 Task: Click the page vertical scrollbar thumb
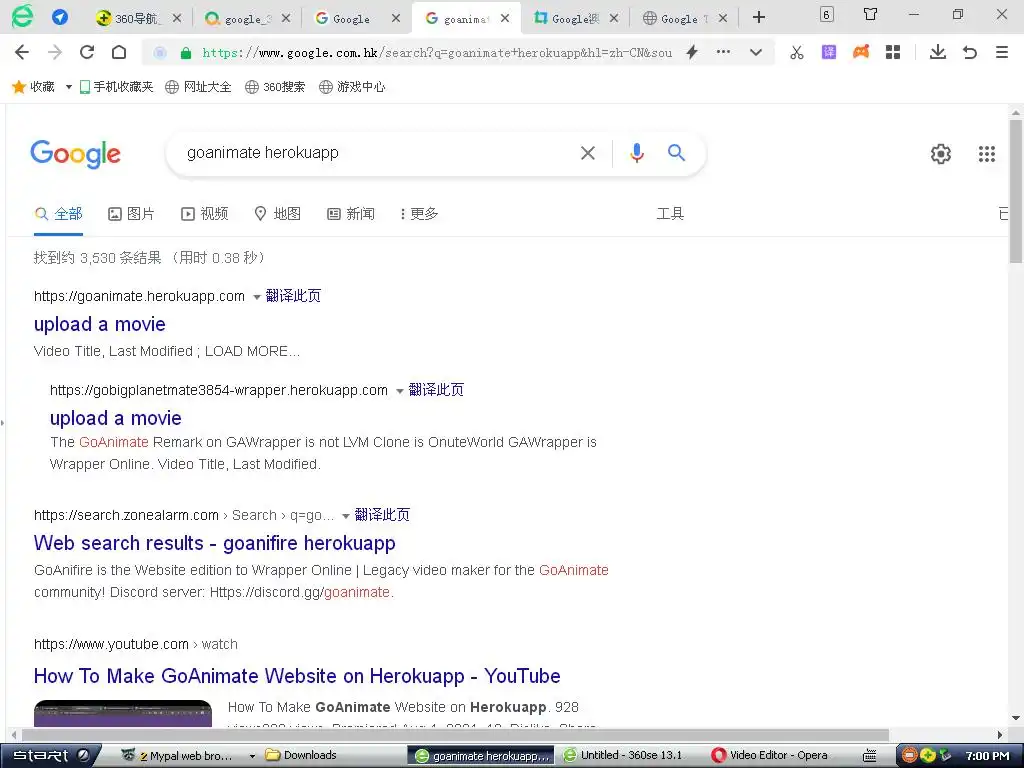click(x=1016, y=191)
